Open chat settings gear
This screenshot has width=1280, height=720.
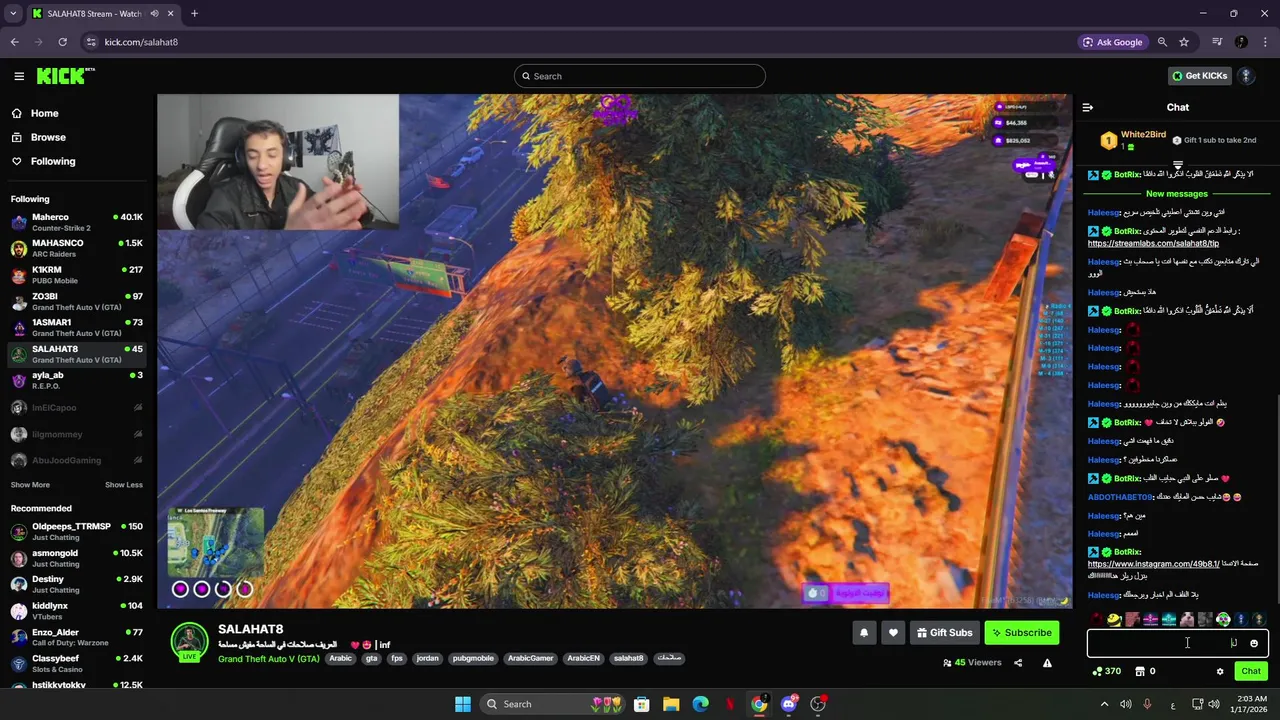(1220, 672)
